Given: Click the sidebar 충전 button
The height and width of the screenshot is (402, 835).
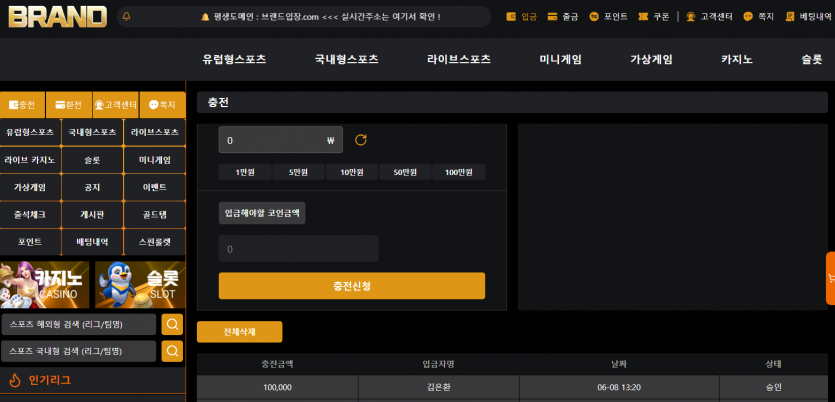Looking at the screenshot, I should tap(22, 105).
